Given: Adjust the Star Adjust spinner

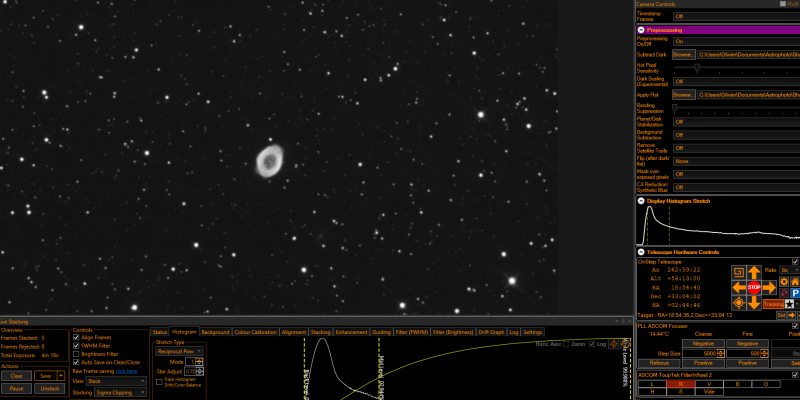Looking at the screenshot, I should pyautogui.click(x=199, y=371).
